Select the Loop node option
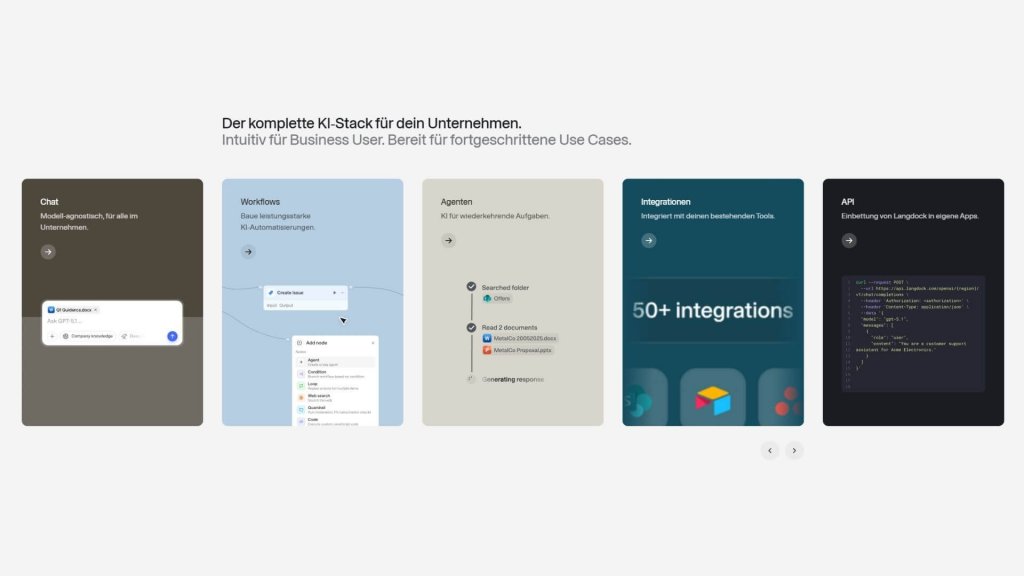This screenshot has width=1024, height=576. tap(336, 385)
